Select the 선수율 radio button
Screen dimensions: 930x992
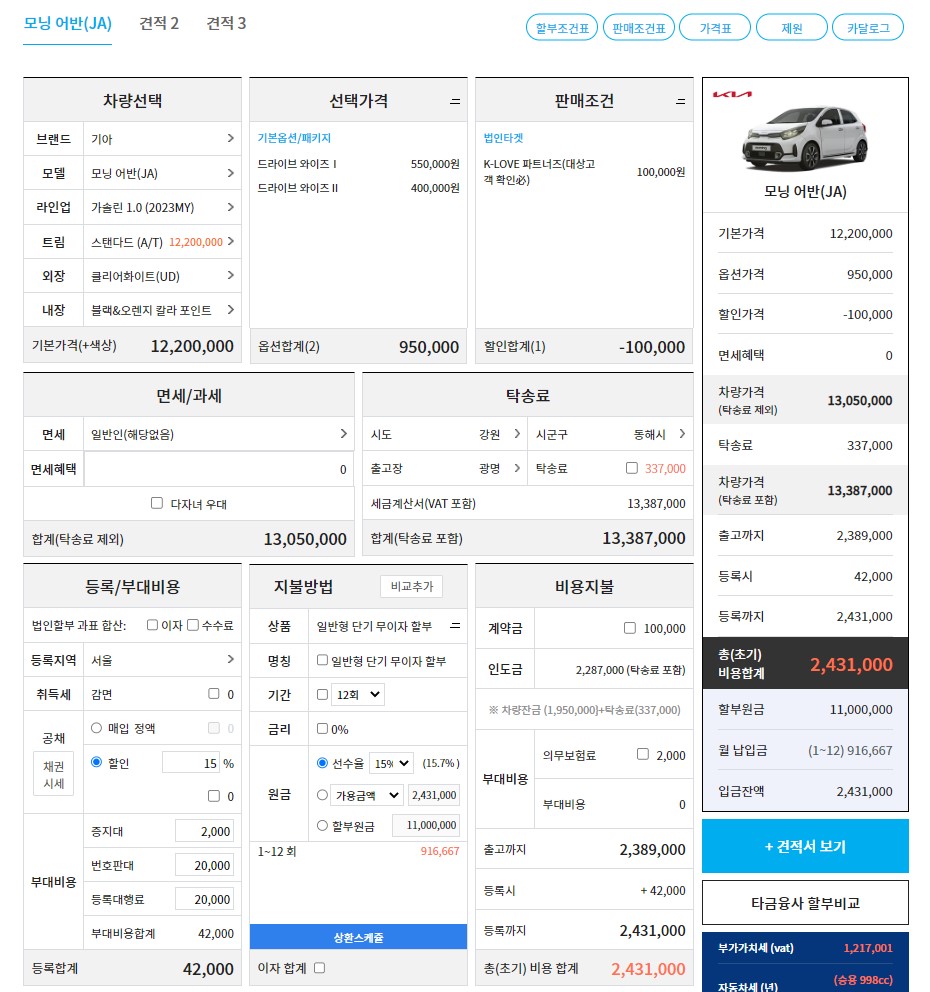coord(322,763)
